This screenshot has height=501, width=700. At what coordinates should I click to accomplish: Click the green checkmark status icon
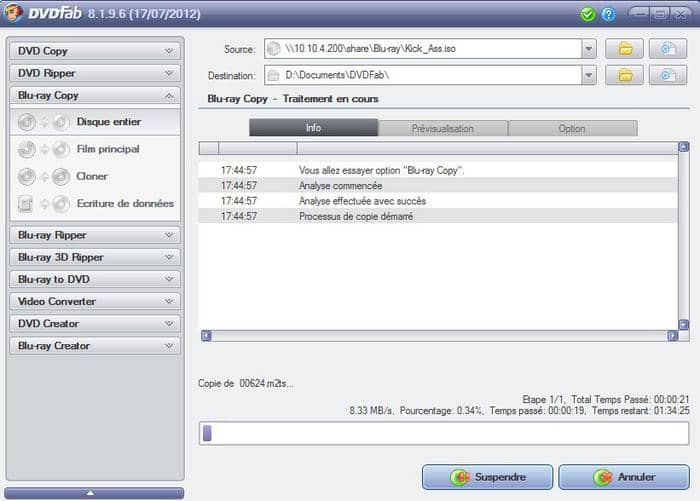pyautogui.click(x=588, y=14)
